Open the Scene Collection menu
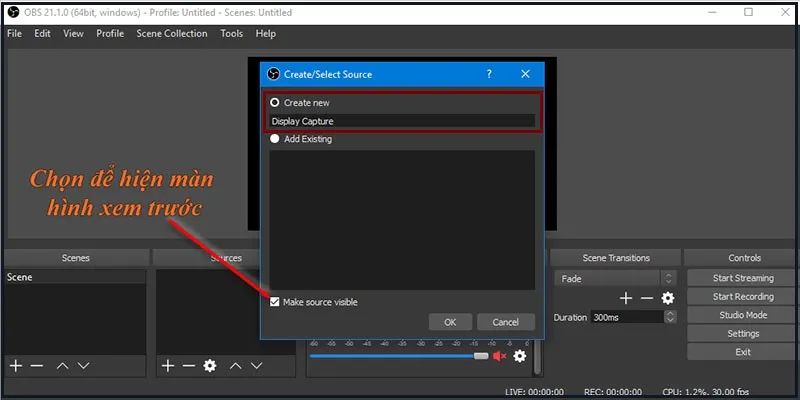This screenshot has height=400, width=800. point(172,33)
